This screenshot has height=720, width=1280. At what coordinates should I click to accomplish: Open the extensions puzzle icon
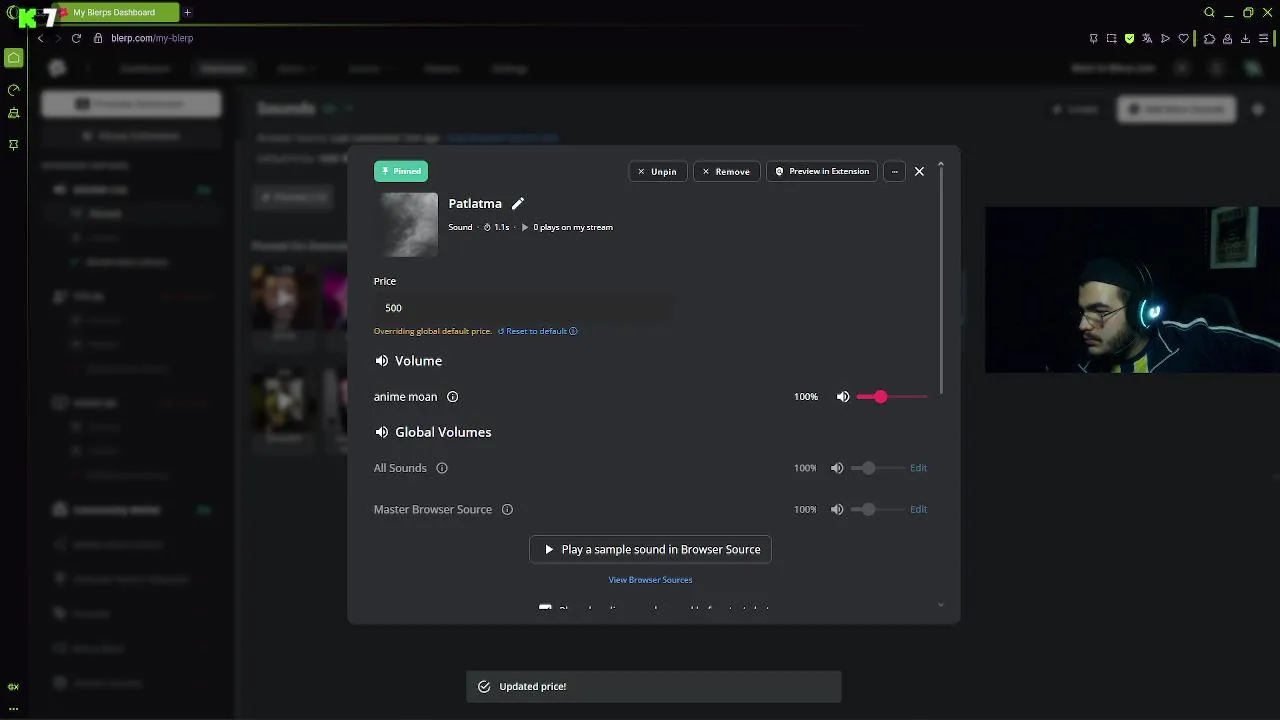click(1209, 38)
